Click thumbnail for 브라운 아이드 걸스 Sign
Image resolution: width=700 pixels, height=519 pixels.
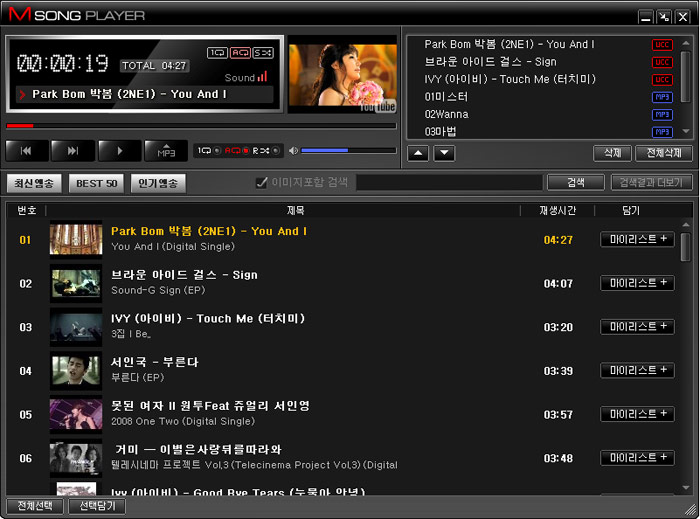pos(76,283)
